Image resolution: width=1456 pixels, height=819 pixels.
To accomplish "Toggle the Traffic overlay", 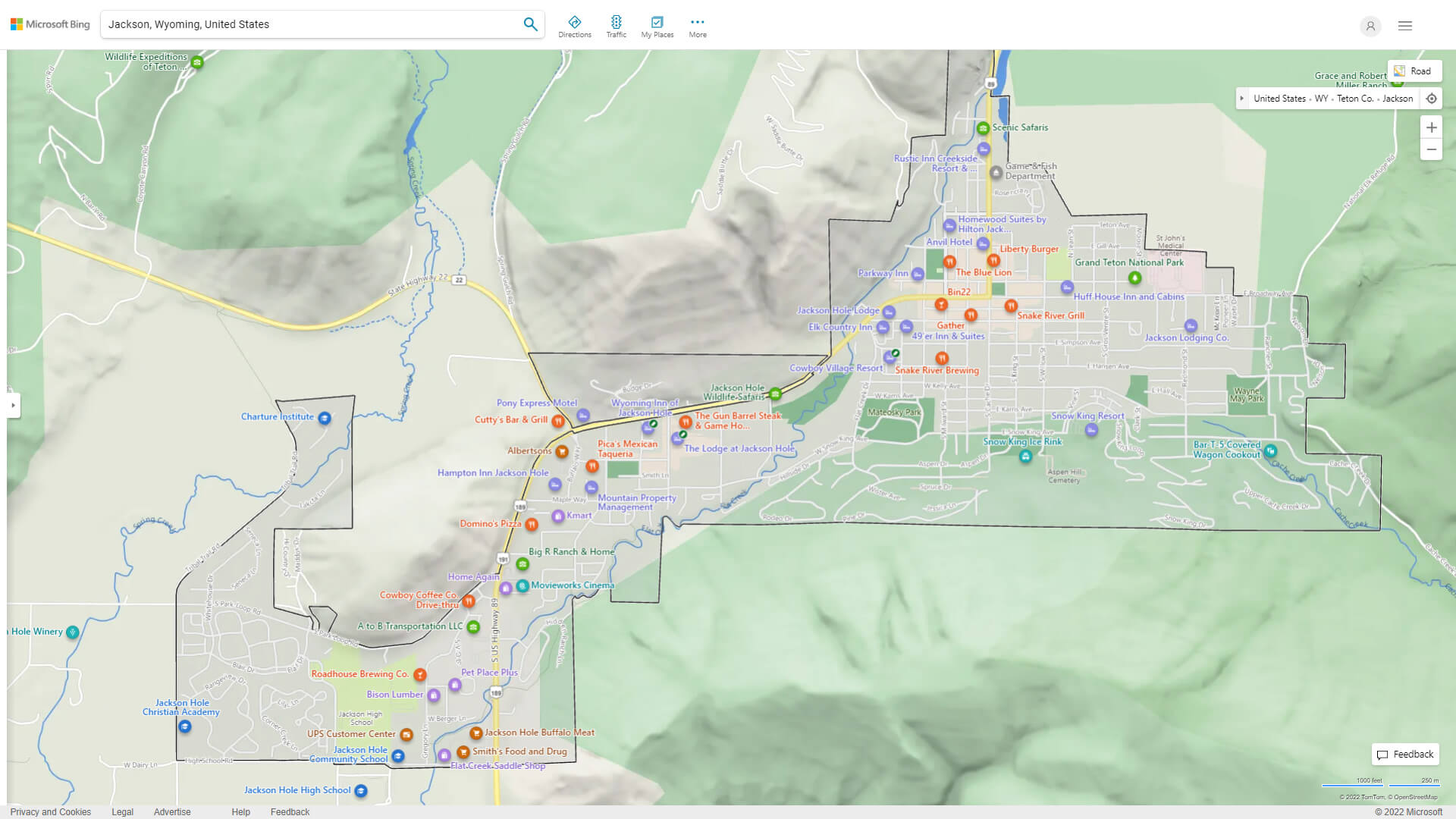I will click(x=617, y=24).
